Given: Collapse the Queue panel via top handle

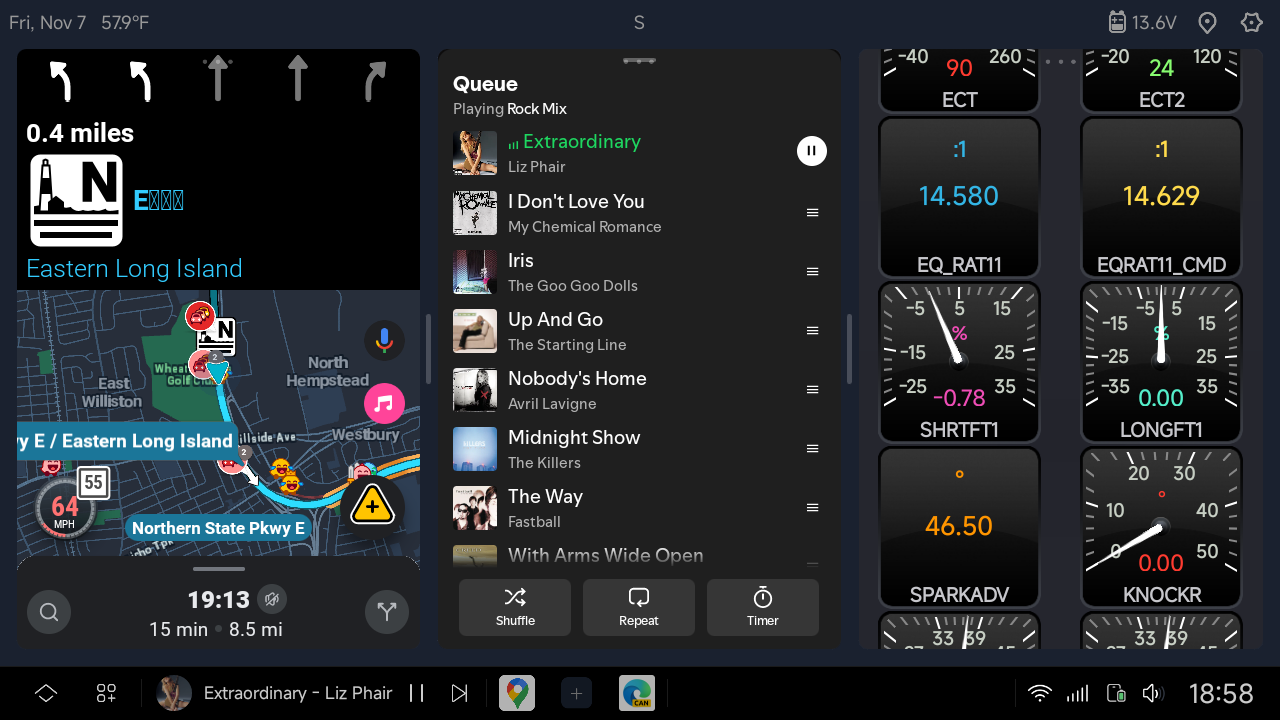Looking at the screenshot, I should pyautogui.click(x=639, y=61).
